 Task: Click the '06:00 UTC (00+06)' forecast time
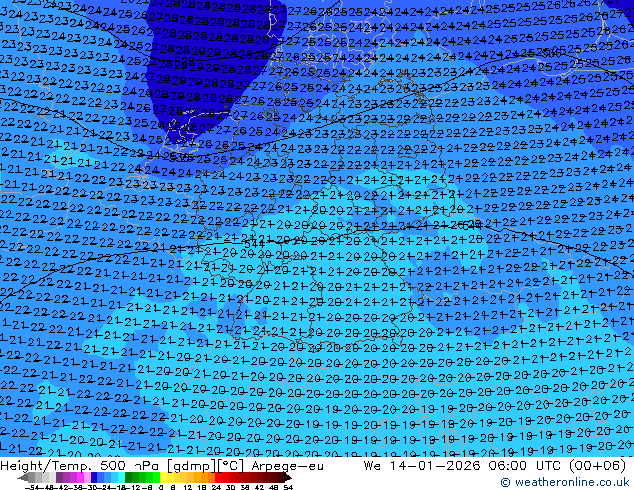(x=557, y=466)
